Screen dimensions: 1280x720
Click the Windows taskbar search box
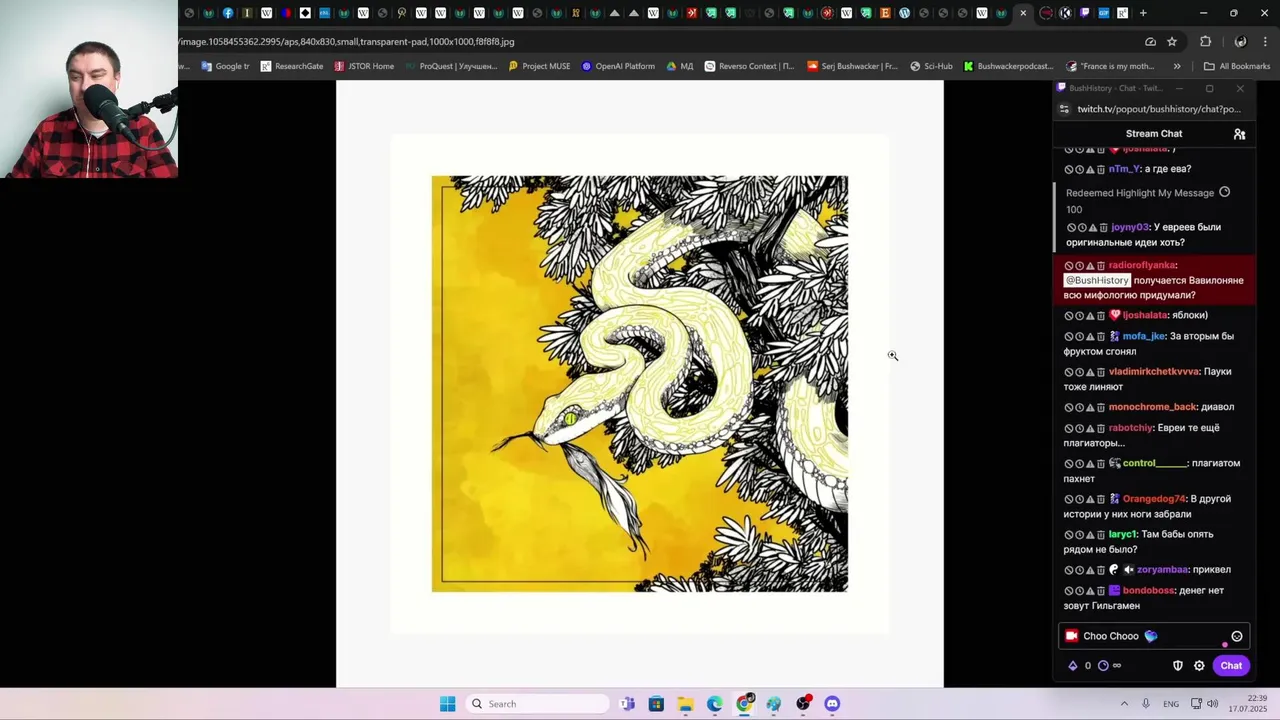click(538, 704)
